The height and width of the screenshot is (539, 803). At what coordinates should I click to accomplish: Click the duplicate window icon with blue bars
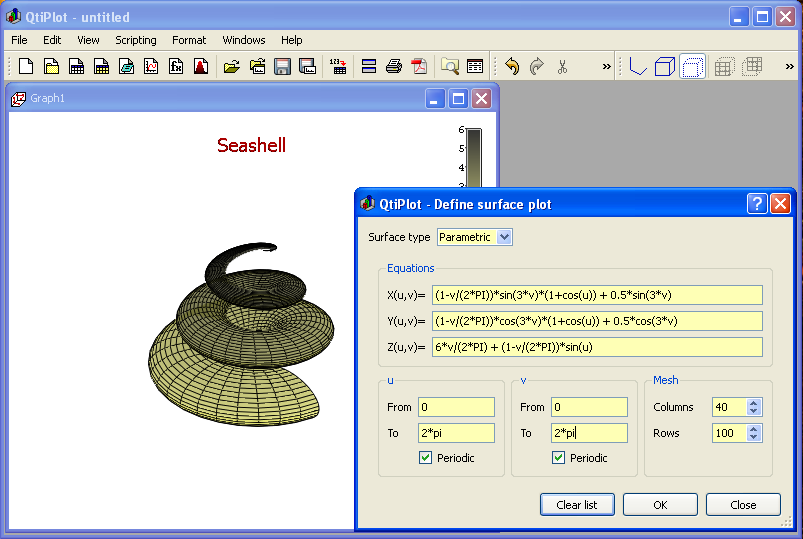(369, 67)
